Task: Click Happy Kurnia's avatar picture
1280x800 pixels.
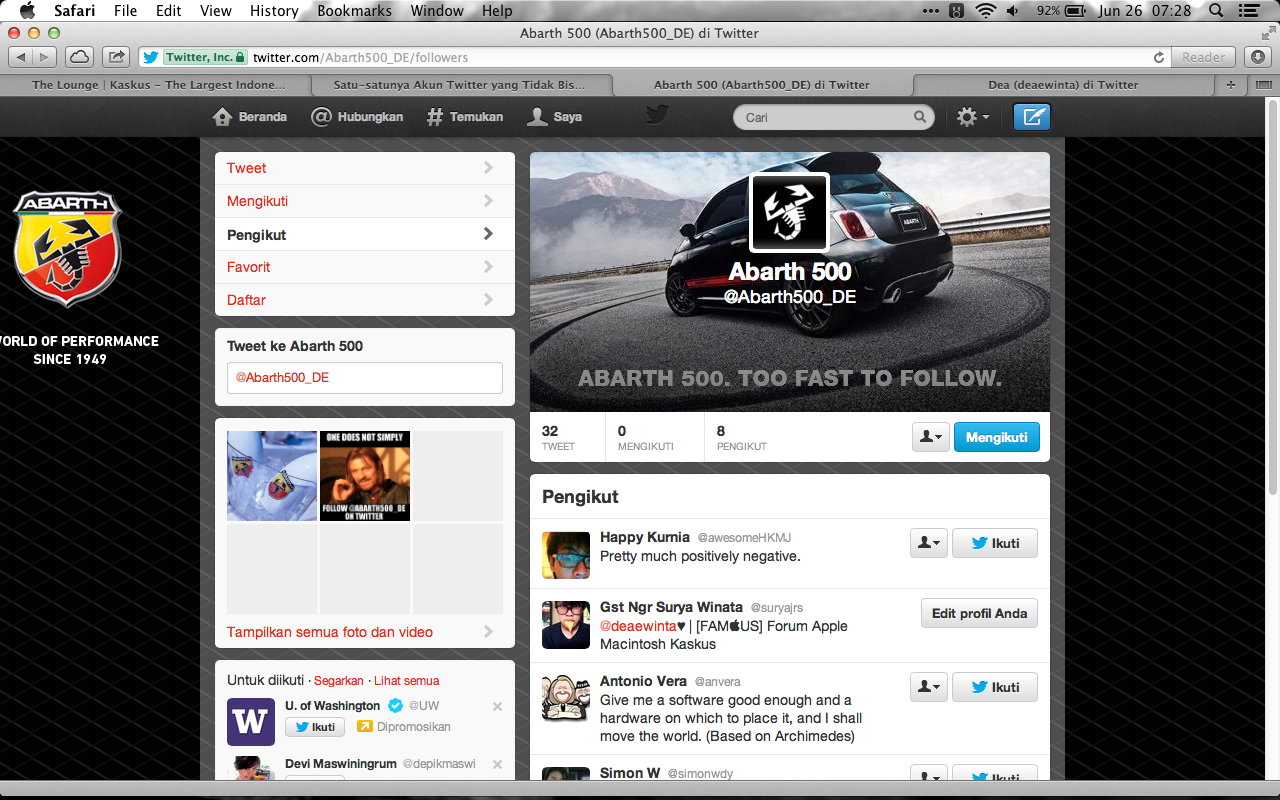Action: pyautogui.click(x=566, y=555)
